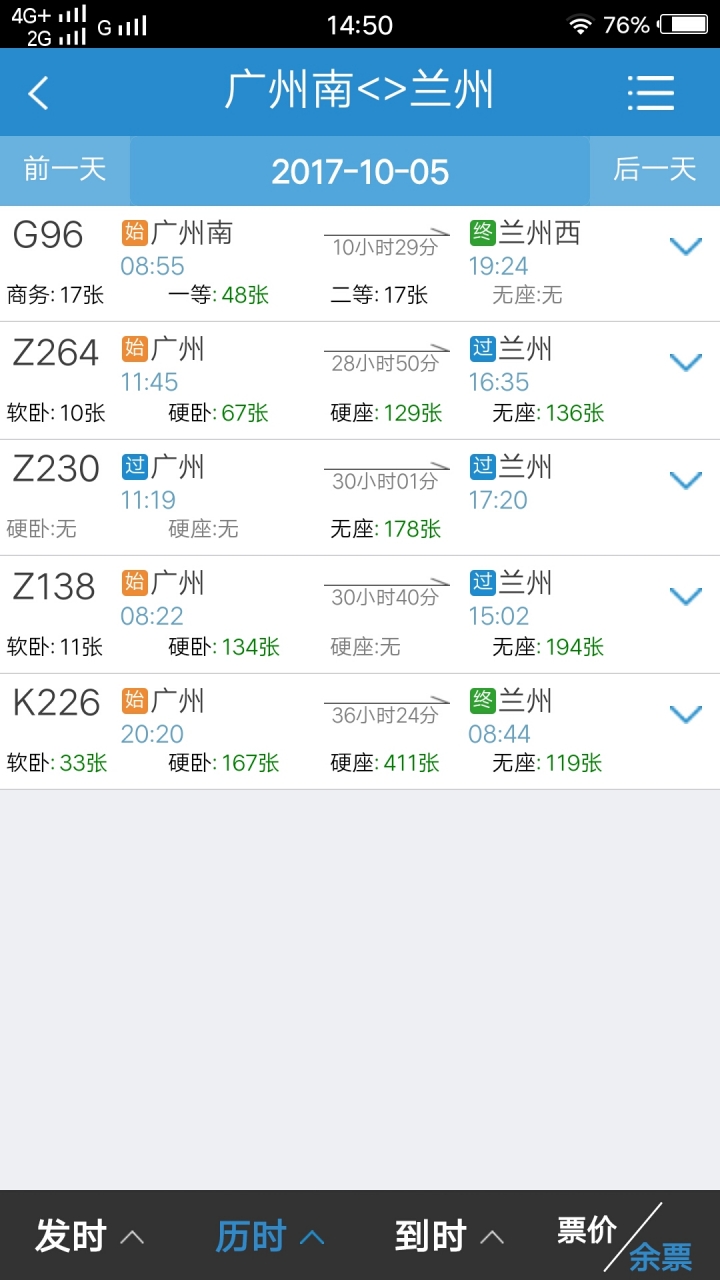Tap the green 终 icon beside 兰州西
Screen dimensions: 720x1280
point(483,233)
